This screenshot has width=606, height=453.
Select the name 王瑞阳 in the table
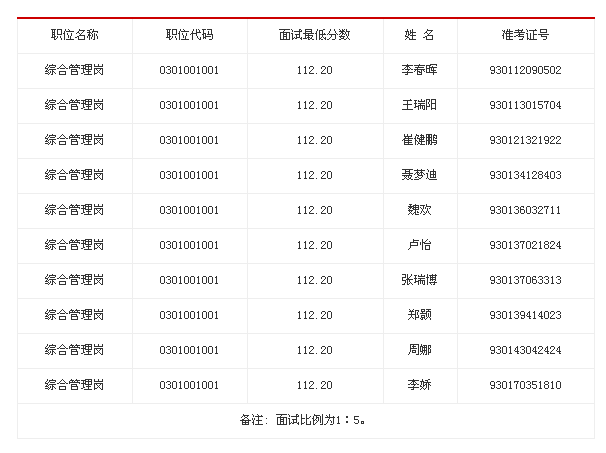419,105
